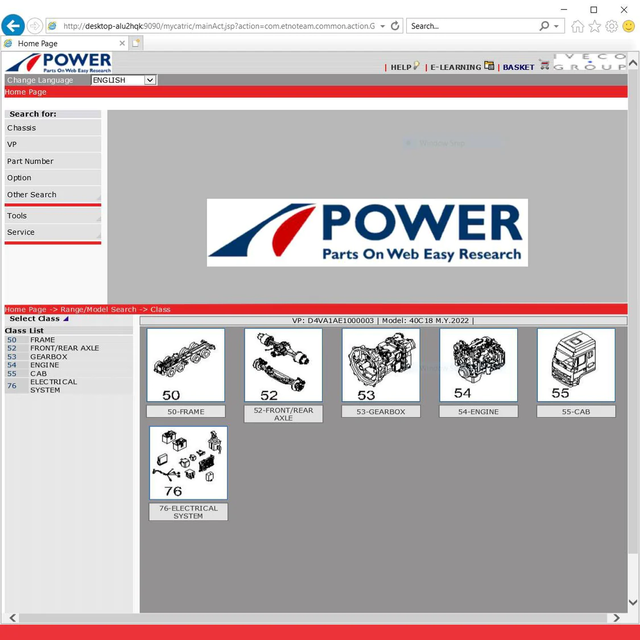Go back with browser back arrow
This screenshot has height=640, width=640.
point(13,25)
